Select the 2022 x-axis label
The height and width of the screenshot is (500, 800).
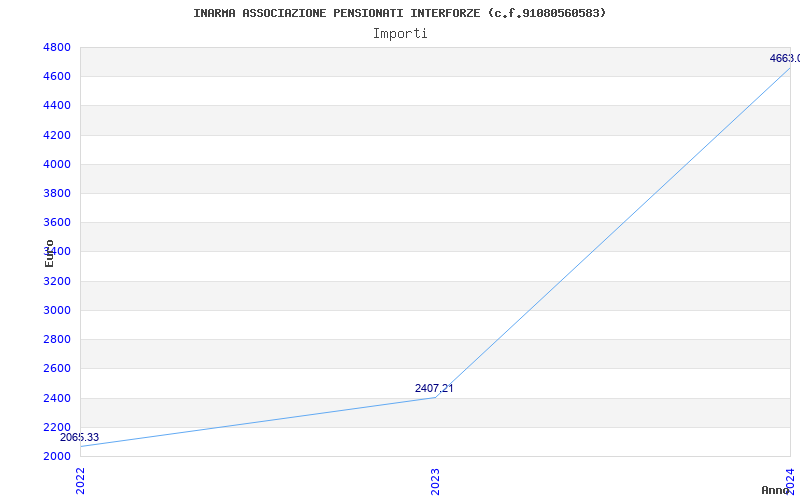80,481
